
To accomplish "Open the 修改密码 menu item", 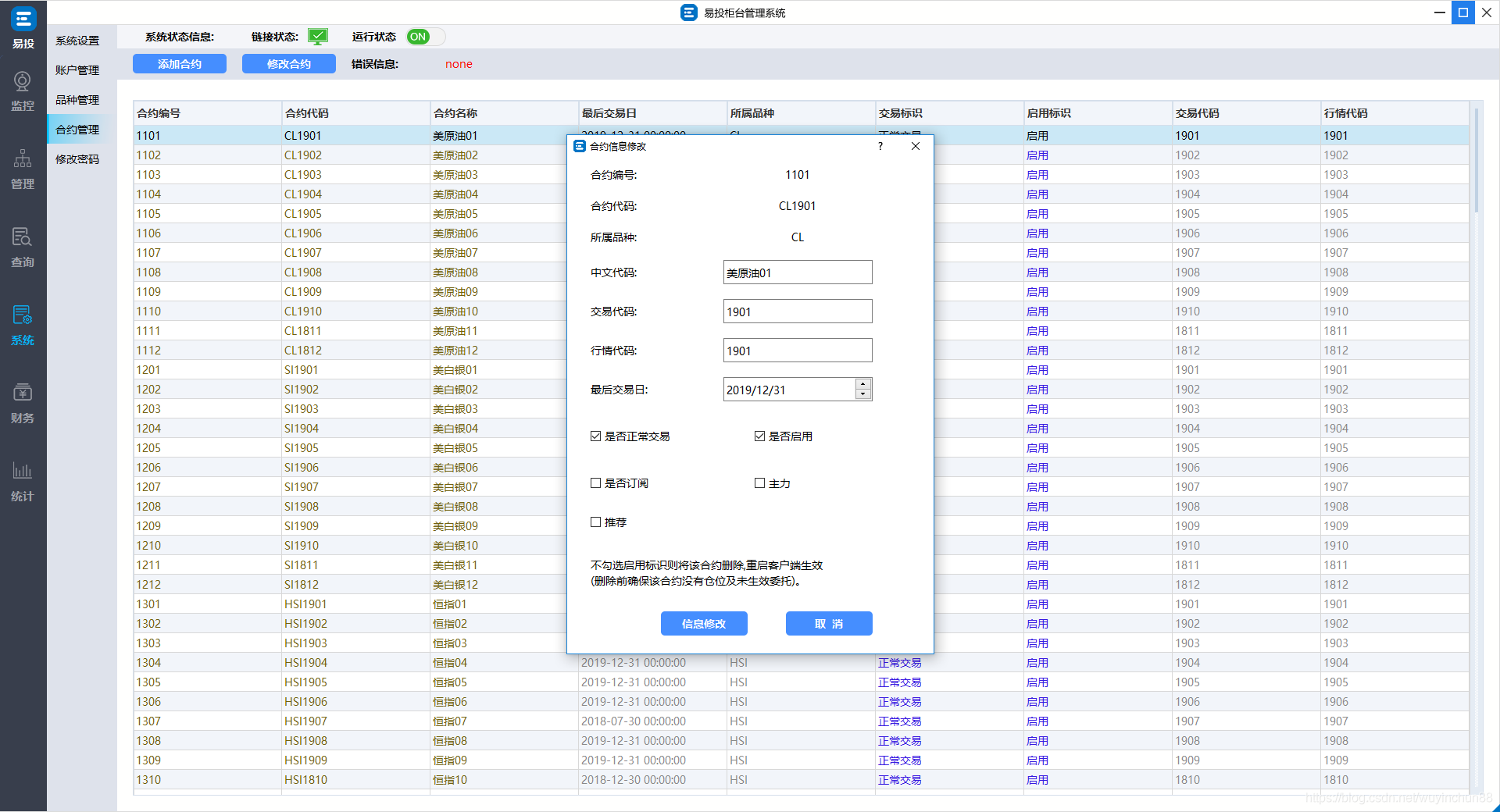I will pyautogui.click(x=77, y=159).
